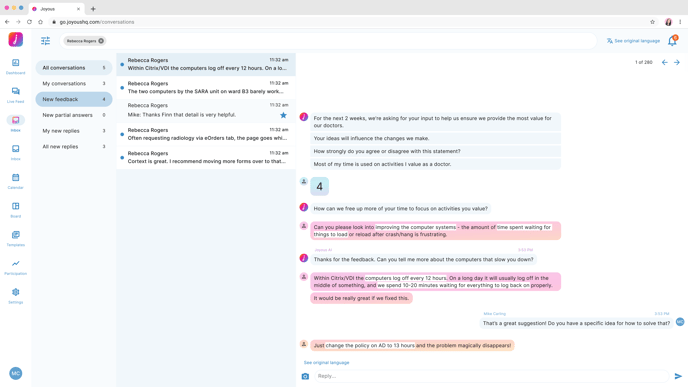Click the question 'How can we free up more of your time'

pyautogui.click(x=400, y=208)
